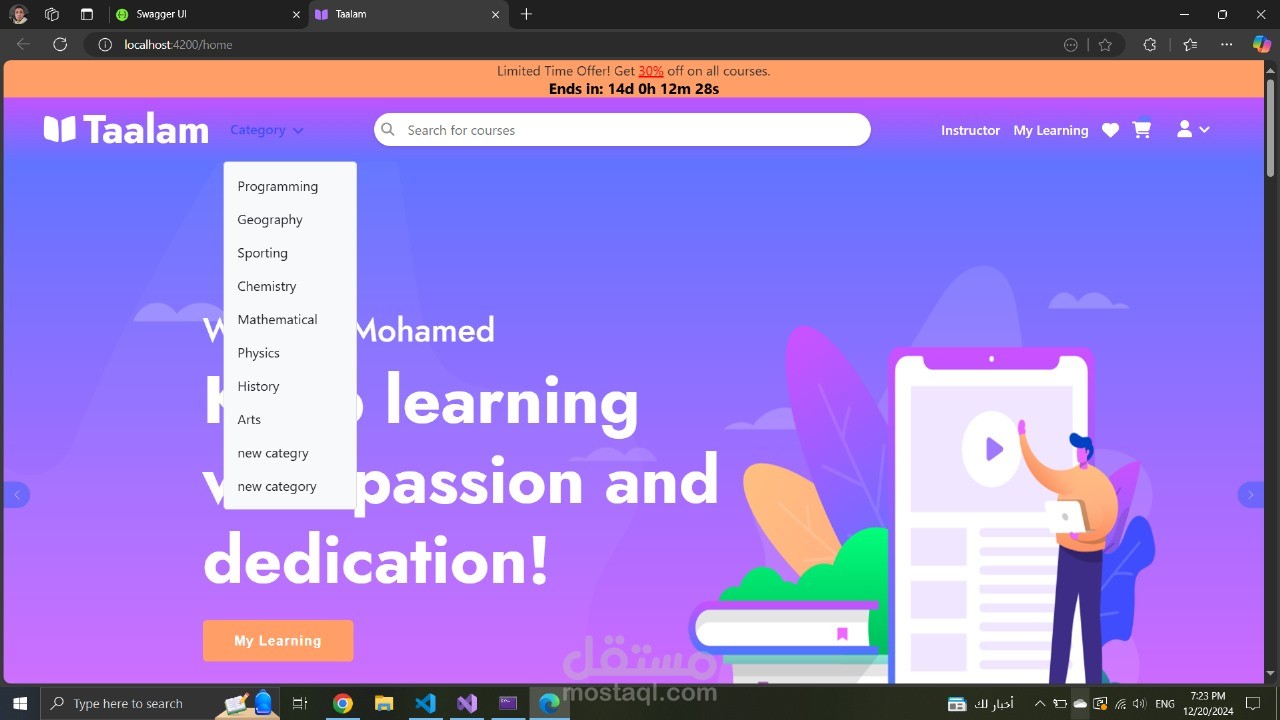Click the address bar URL

pyautogui.click(x=178, y=44)
